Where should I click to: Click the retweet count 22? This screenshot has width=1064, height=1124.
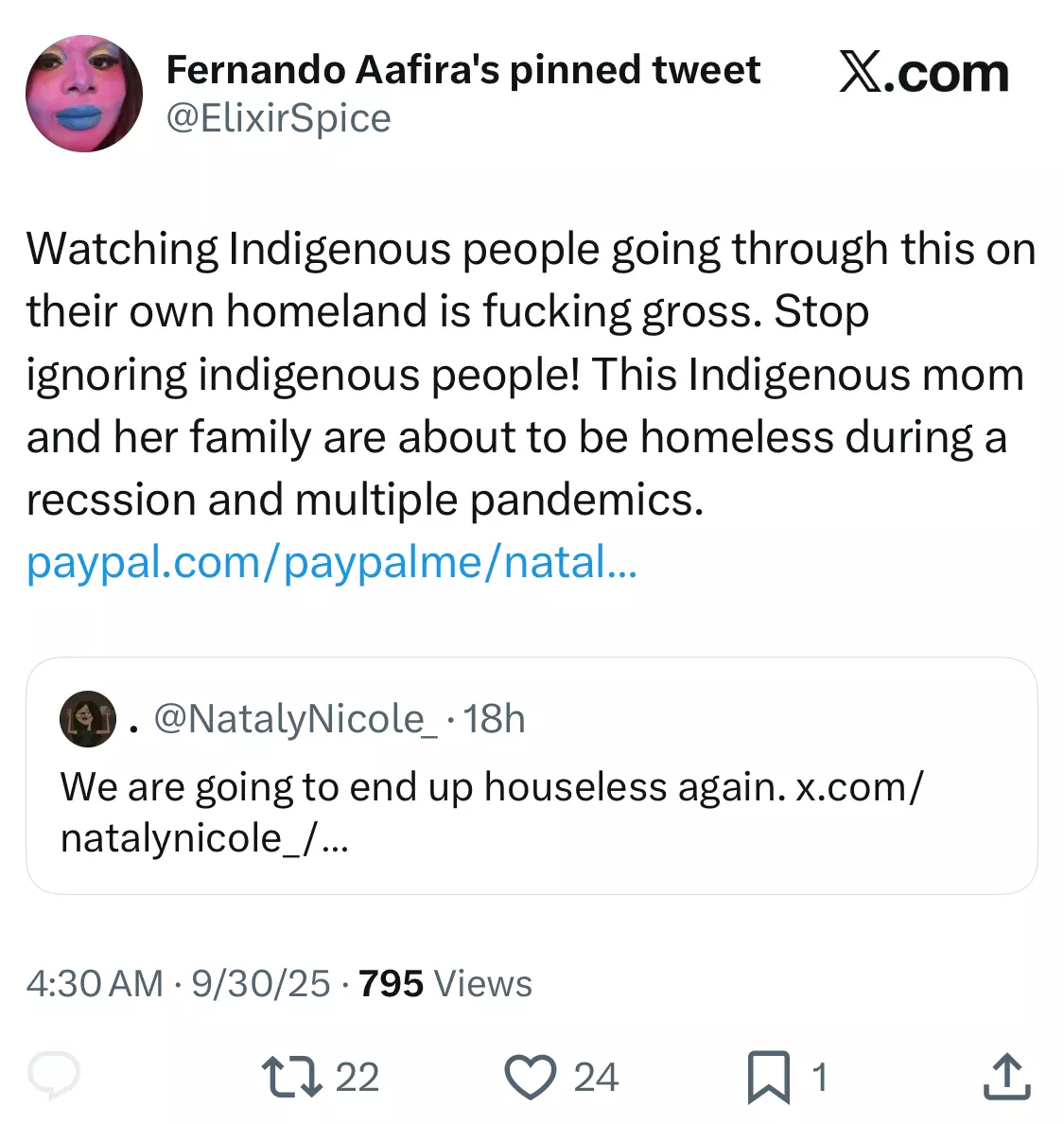(357, 1078)
